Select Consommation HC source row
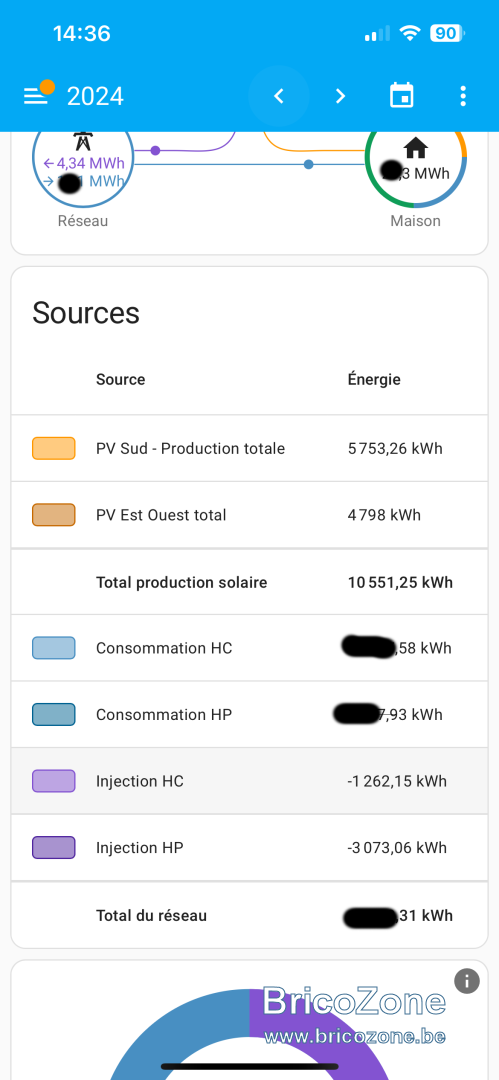499x1080 pixels. pos(250,648)
